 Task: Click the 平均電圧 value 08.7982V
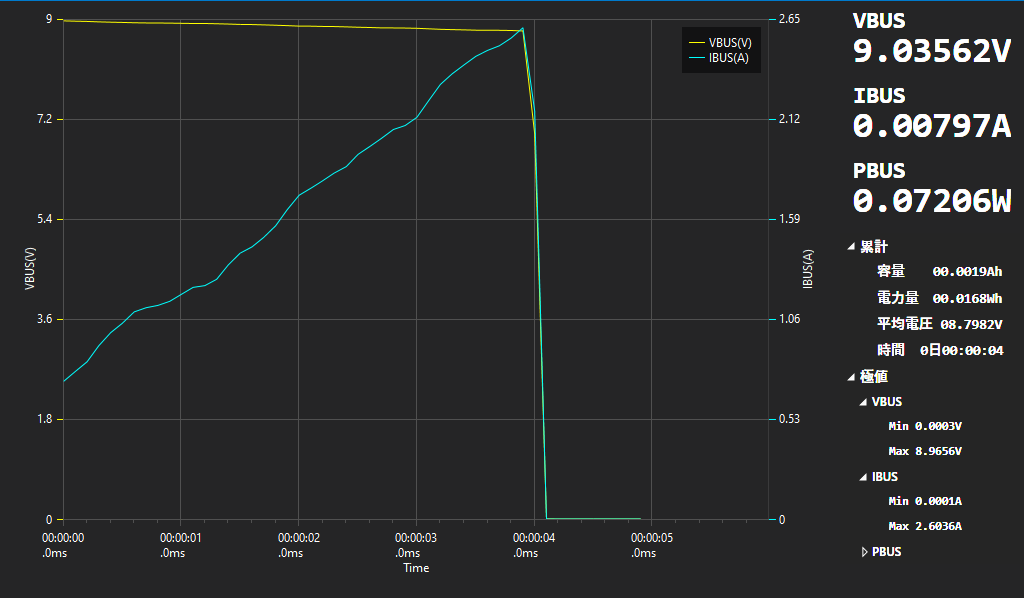click(970, 324)
